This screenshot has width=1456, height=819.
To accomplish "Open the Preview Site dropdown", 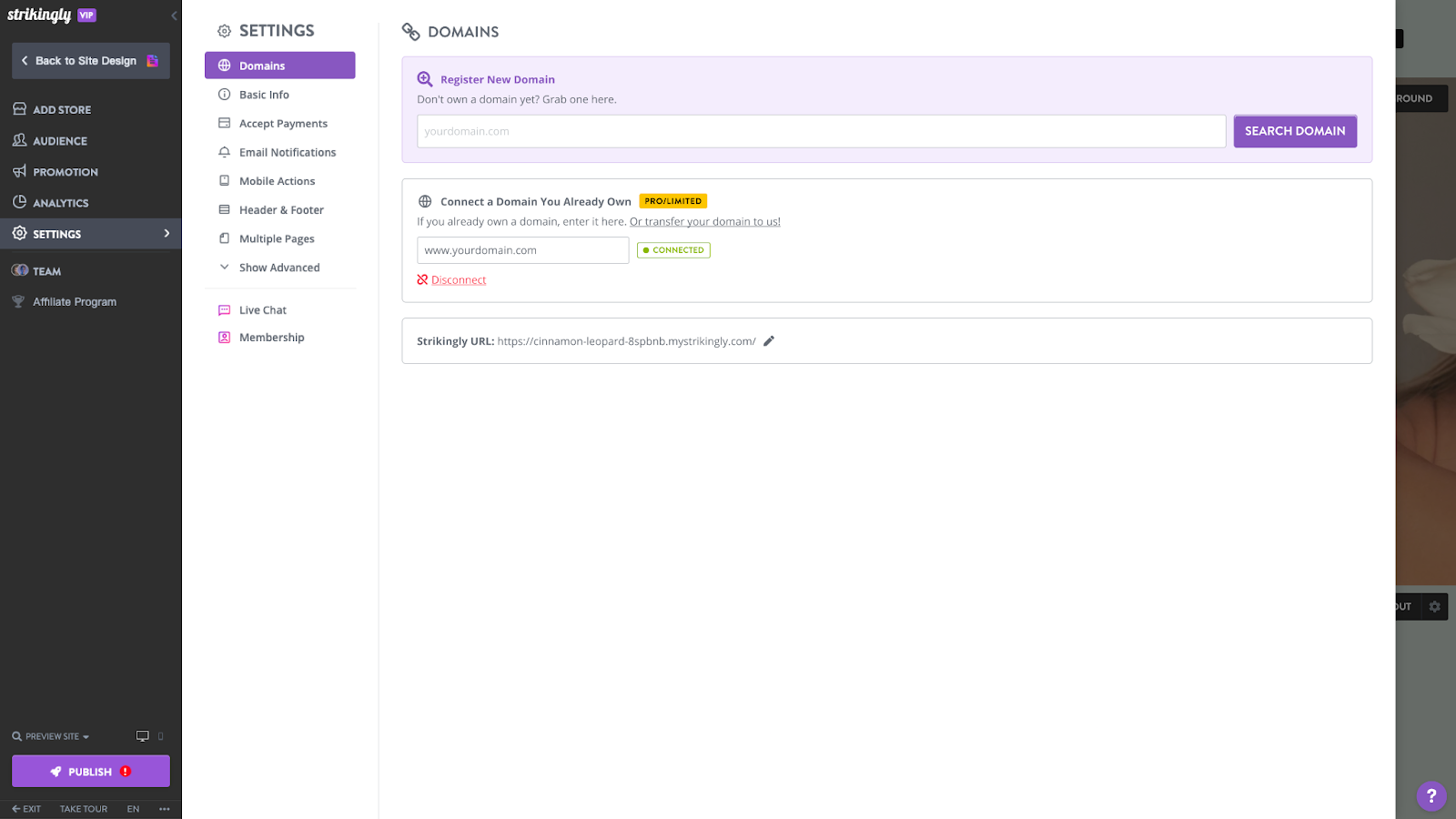I will point(51,736).
